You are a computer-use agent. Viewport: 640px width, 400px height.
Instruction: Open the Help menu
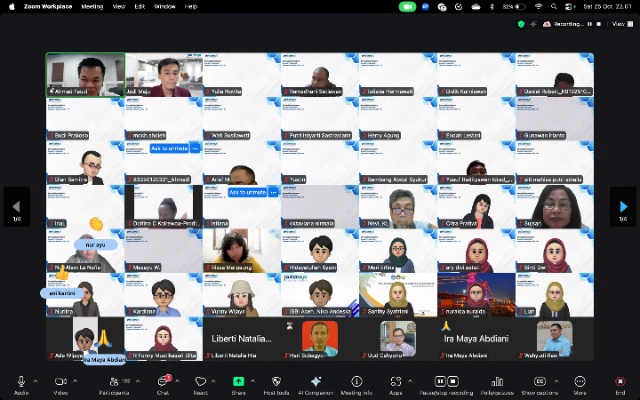191,7
